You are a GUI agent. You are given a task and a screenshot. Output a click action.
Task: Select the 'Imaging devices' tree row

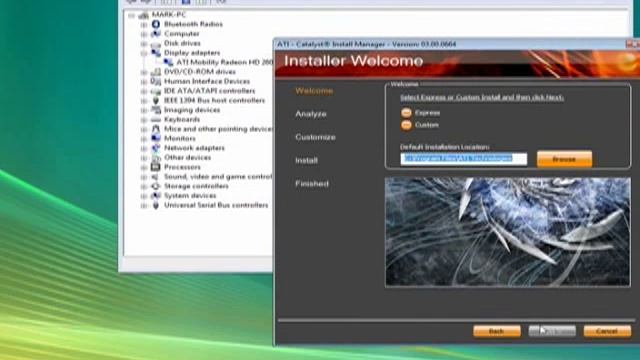[x=192, y=110]
